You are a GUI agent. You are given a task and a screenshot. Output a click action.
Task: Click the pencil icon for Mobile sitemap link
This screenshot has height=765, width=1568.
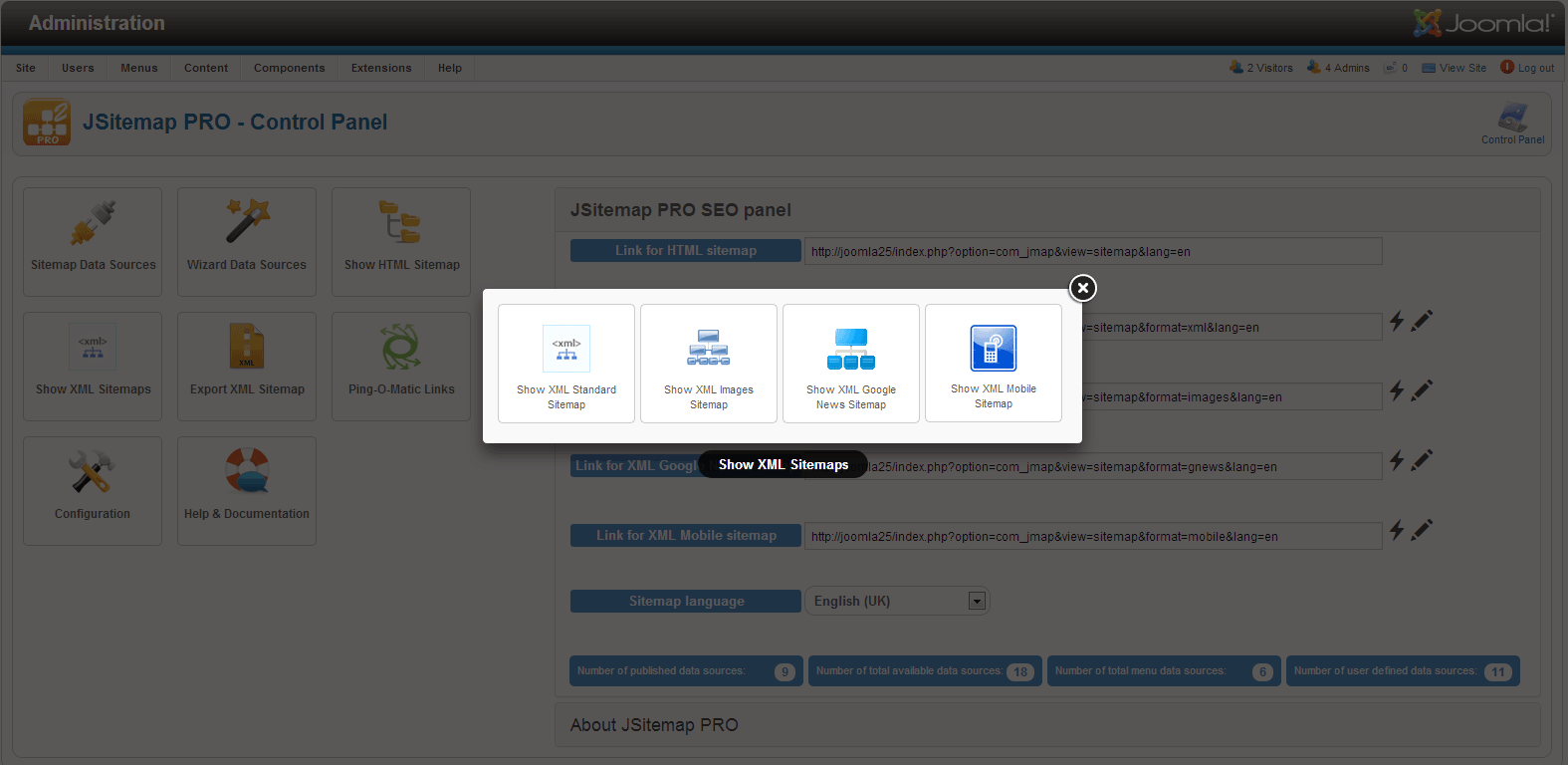coord(1423,530)
